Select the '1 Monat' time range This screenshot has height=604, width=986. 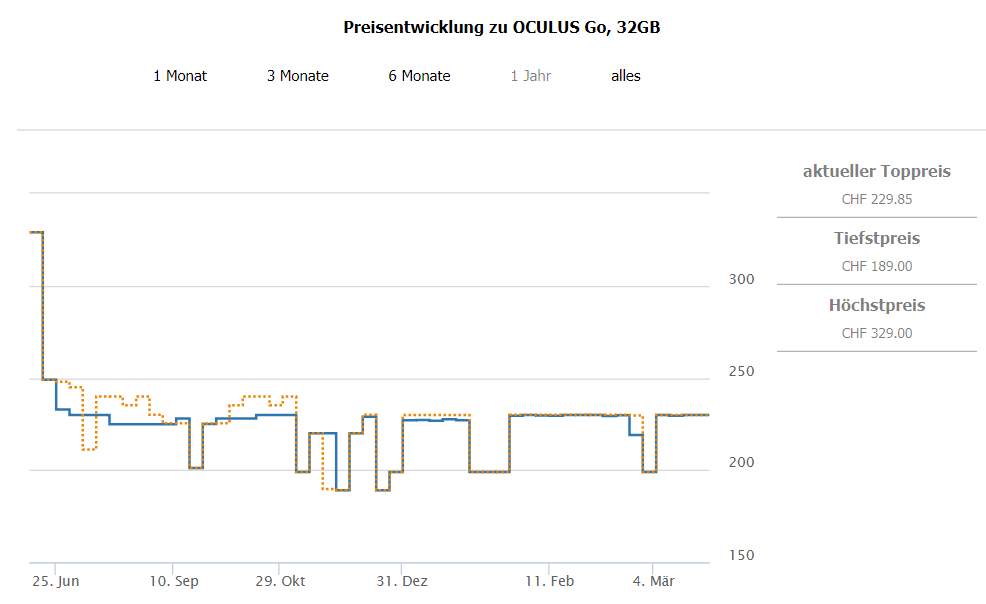pyautogui.click(x=180, y=76)
